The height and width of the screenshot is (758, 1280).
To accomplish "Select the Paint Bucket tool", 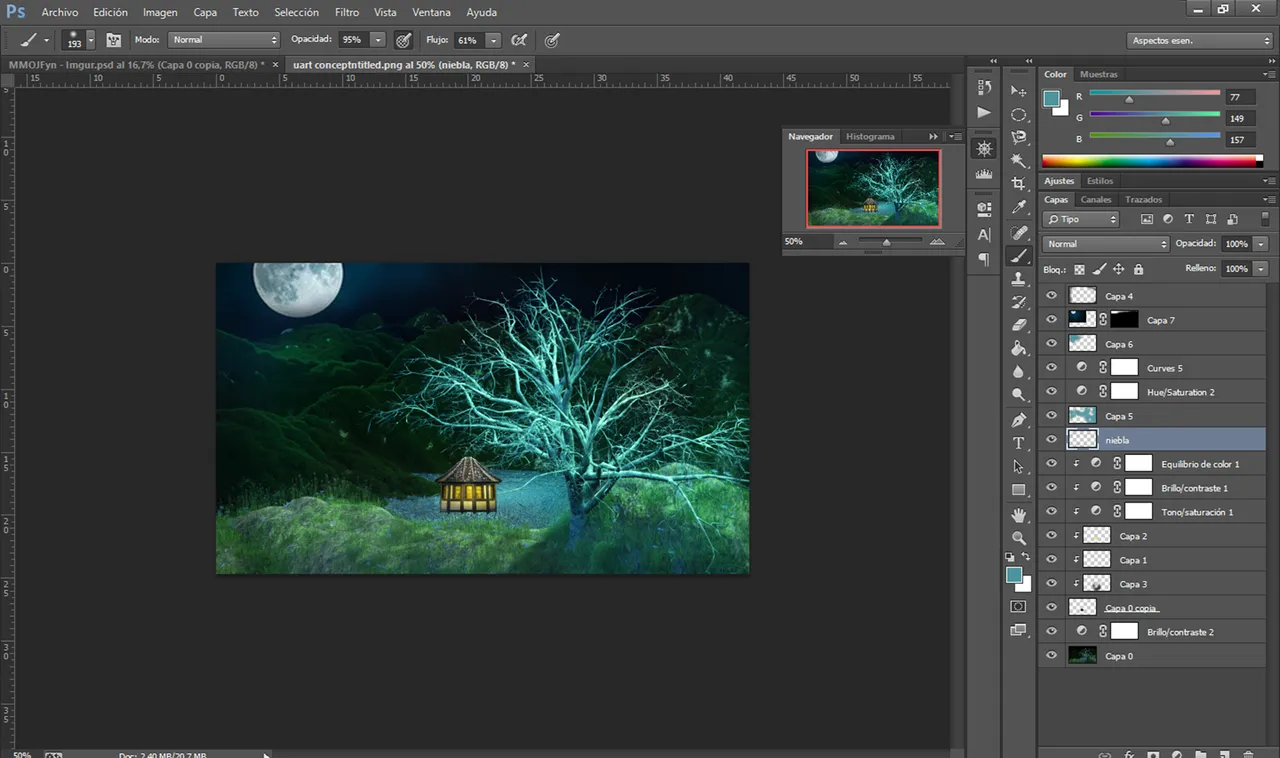I will [x=1018, y=348].
